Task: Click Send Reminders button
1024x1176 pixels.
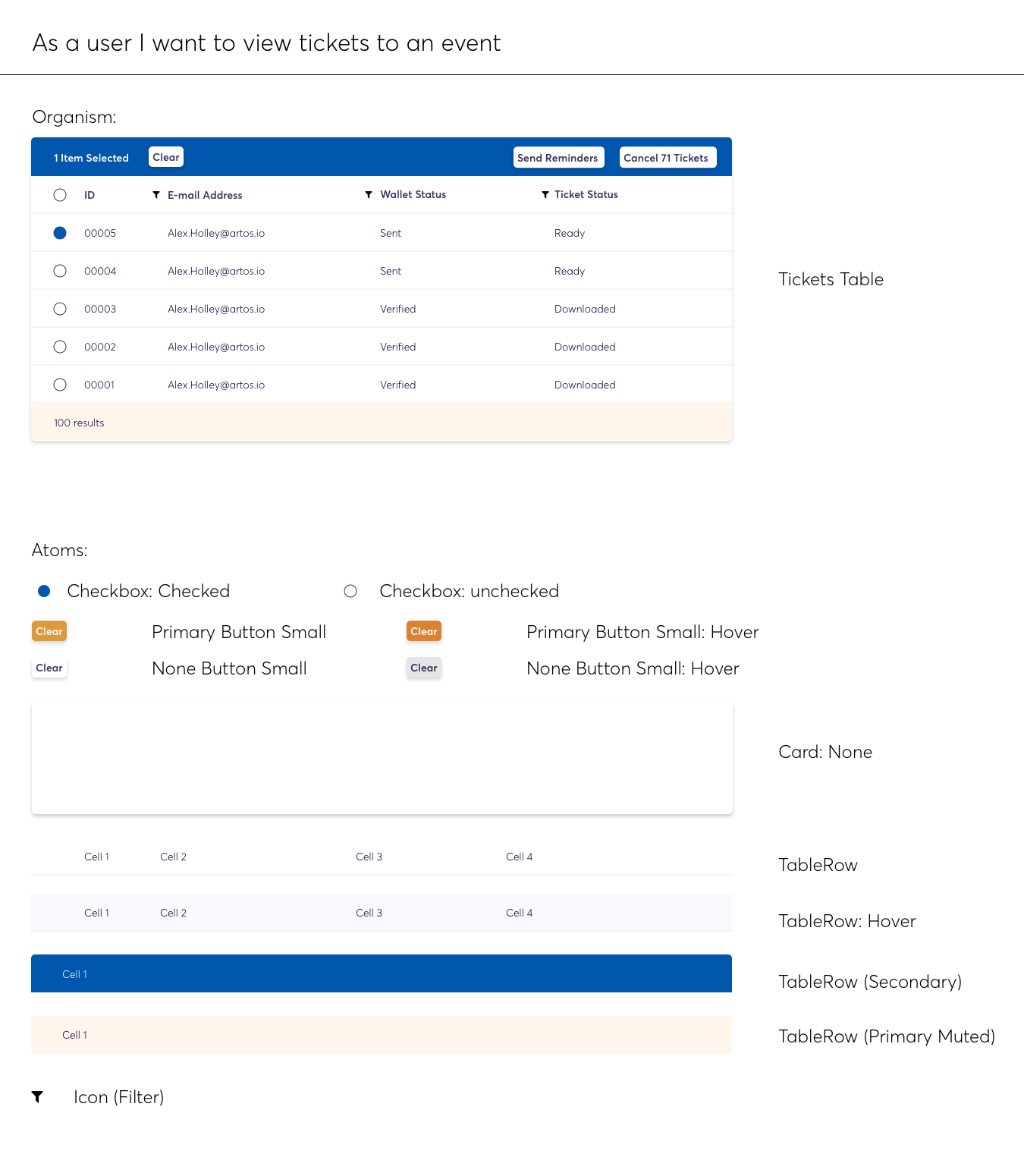Action: point(558,157)
